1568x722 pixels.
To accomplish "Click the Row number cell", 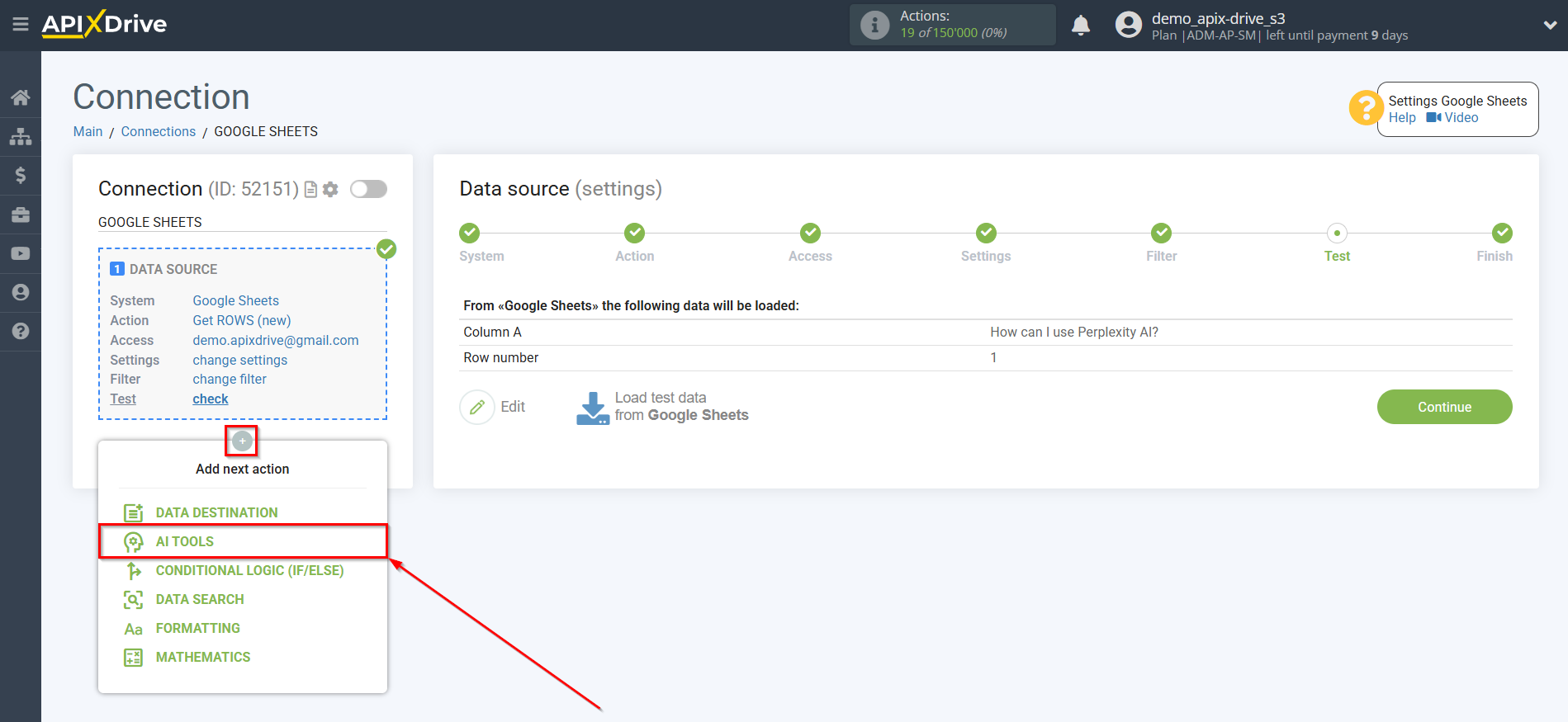I will (x=500, y=357).
